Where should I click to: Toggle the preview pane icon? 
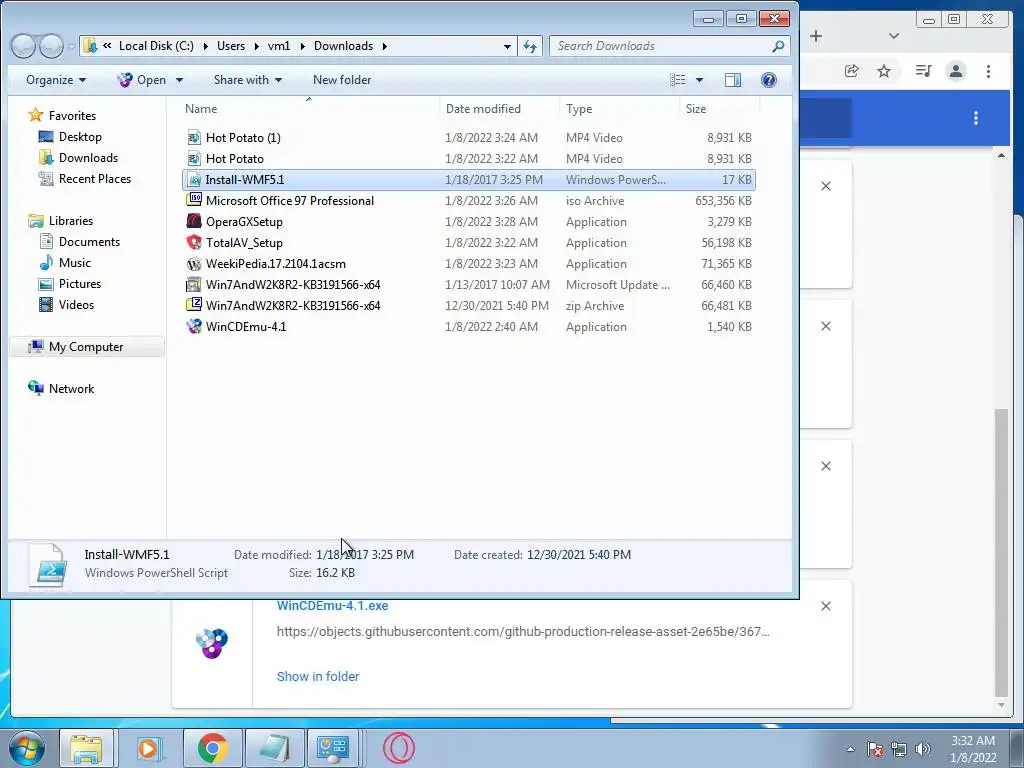coord(733,80)
